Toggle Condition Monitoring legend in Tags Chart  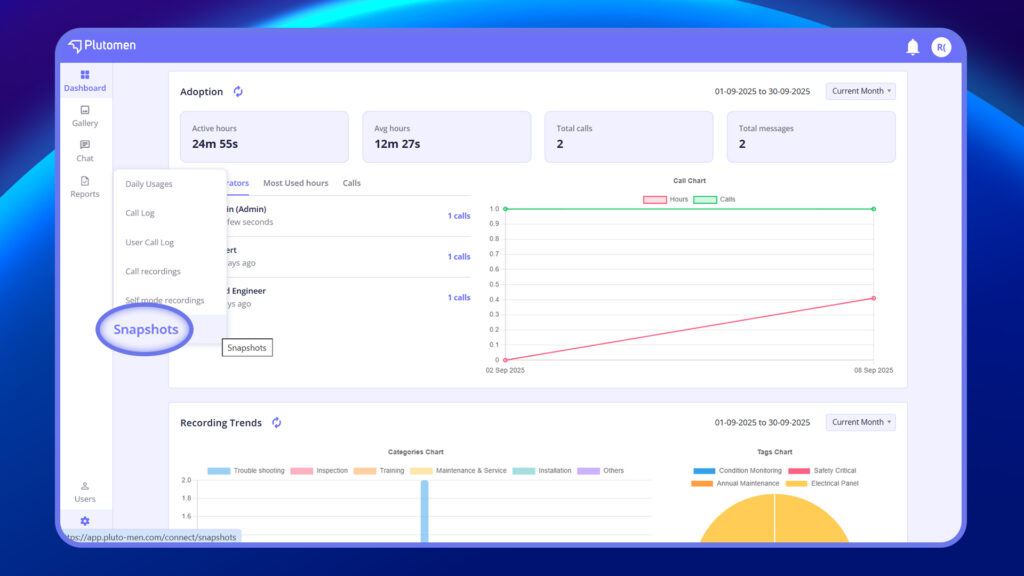737,471
